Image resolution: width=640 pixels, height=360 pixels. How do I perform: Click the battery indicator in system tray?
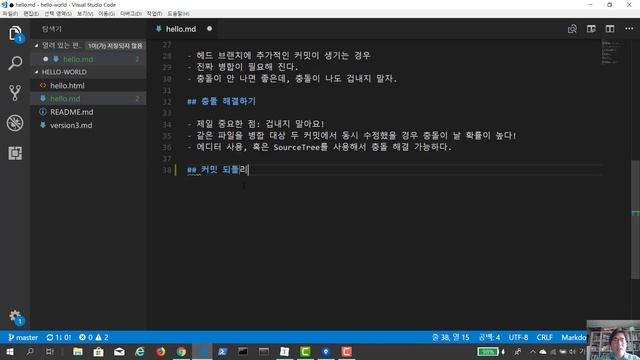coord(488,352)
